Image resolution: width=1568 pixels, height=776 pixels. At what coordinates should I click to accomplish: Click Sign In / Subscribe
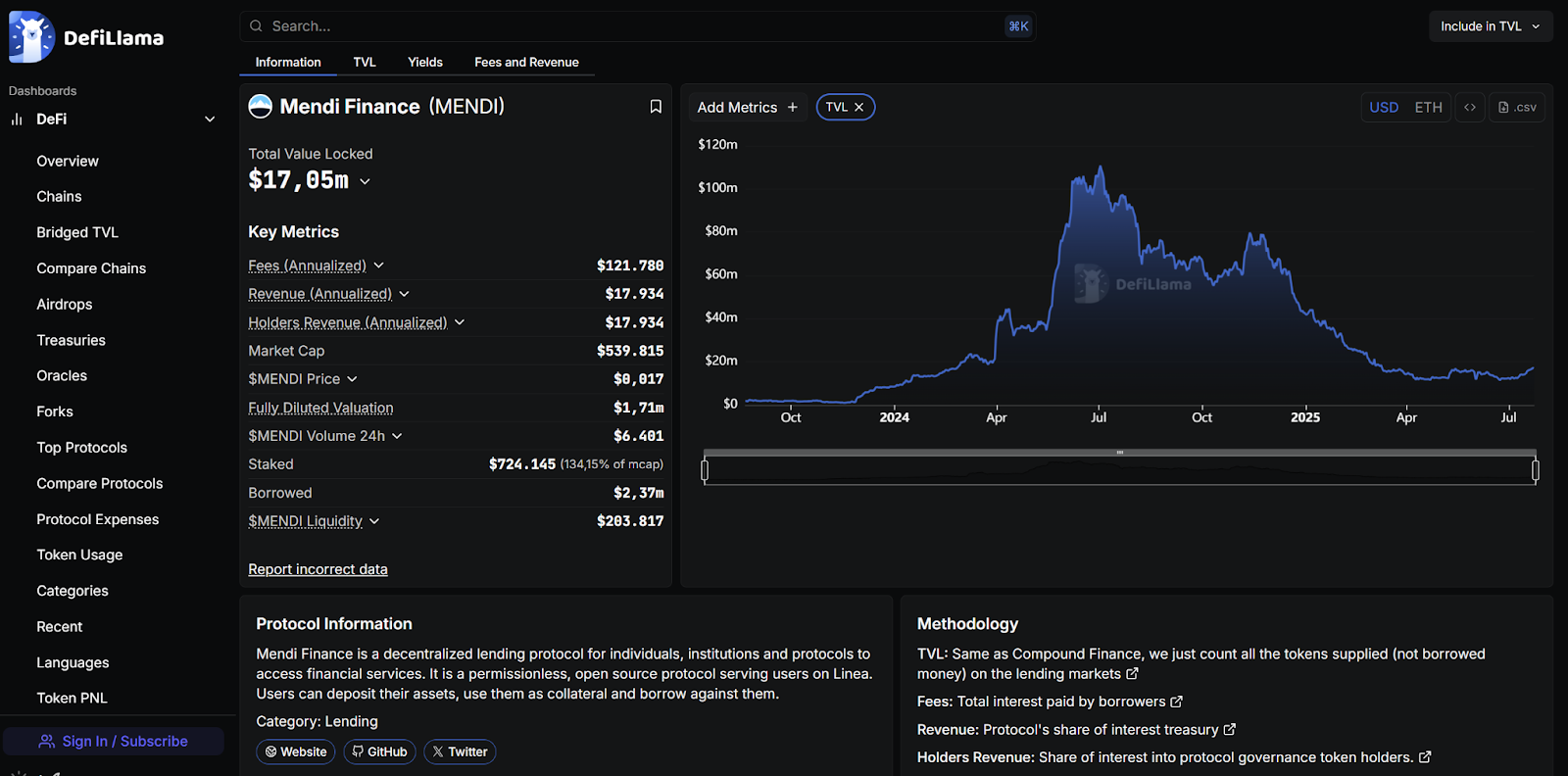114,742
